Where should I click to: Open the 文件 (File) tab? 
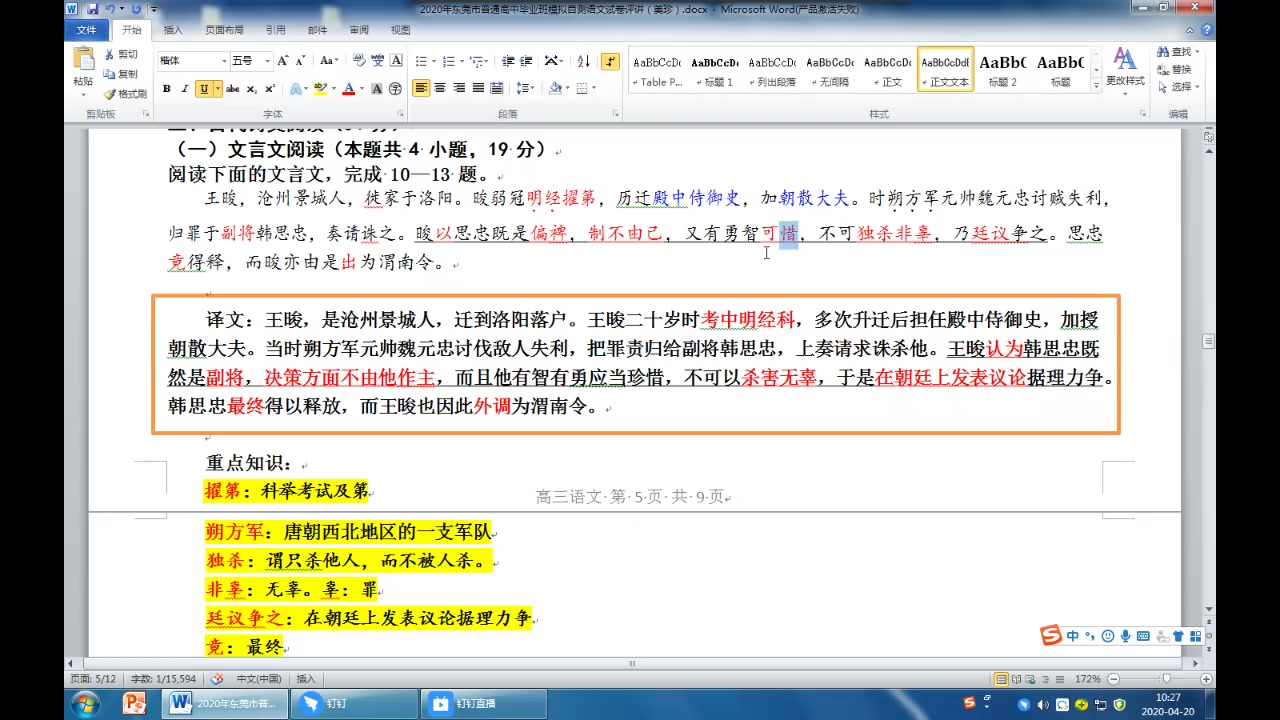tap(87, 30)
